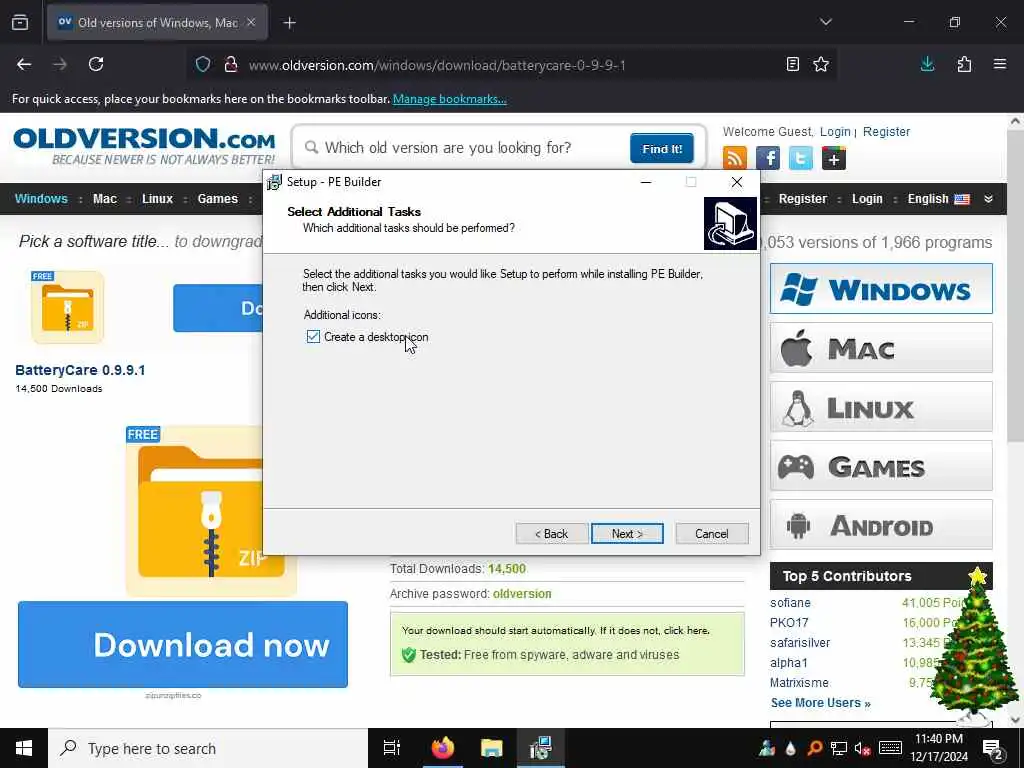The height and width of the screenshot is (768, 1024).
Task: Click the PE Builder setup taskbar icon
Action: pos(541,748)
